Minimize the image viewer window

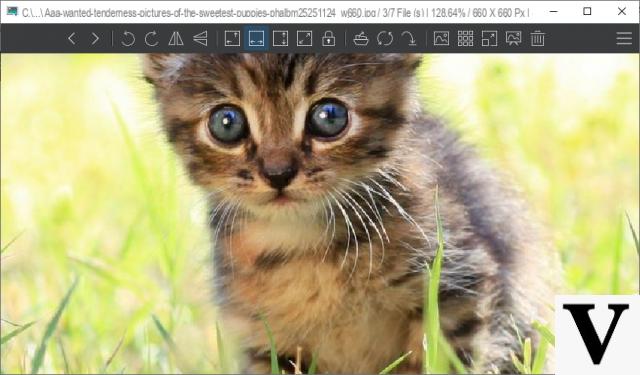(553, 11)
